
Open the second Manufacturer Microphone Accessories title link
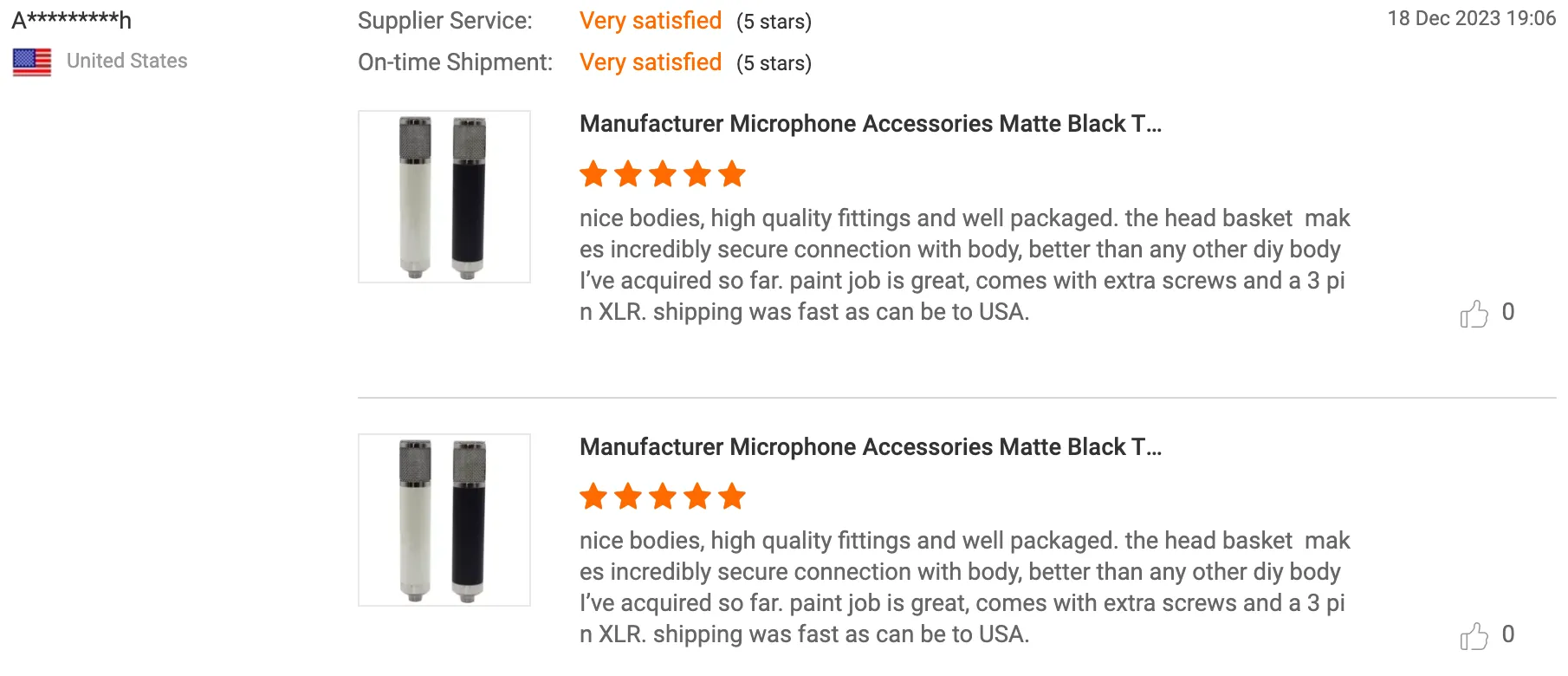pyautogui.click(x=870, y=447)
